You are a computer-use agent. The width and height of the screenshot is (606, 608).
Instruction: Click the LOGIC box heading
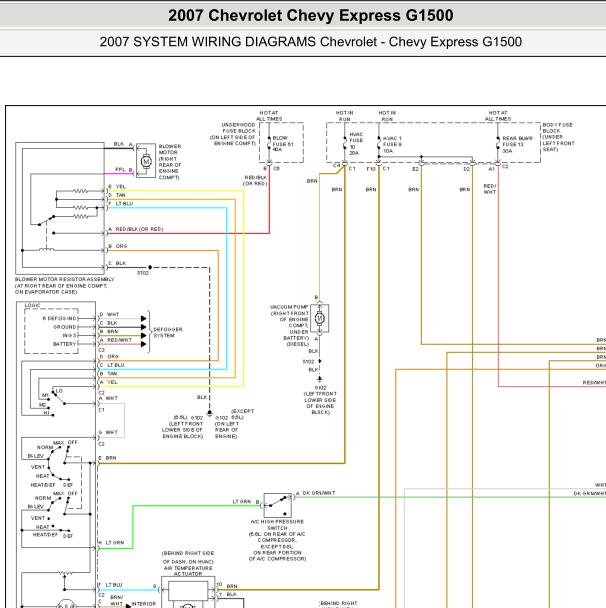click(32, 306)
